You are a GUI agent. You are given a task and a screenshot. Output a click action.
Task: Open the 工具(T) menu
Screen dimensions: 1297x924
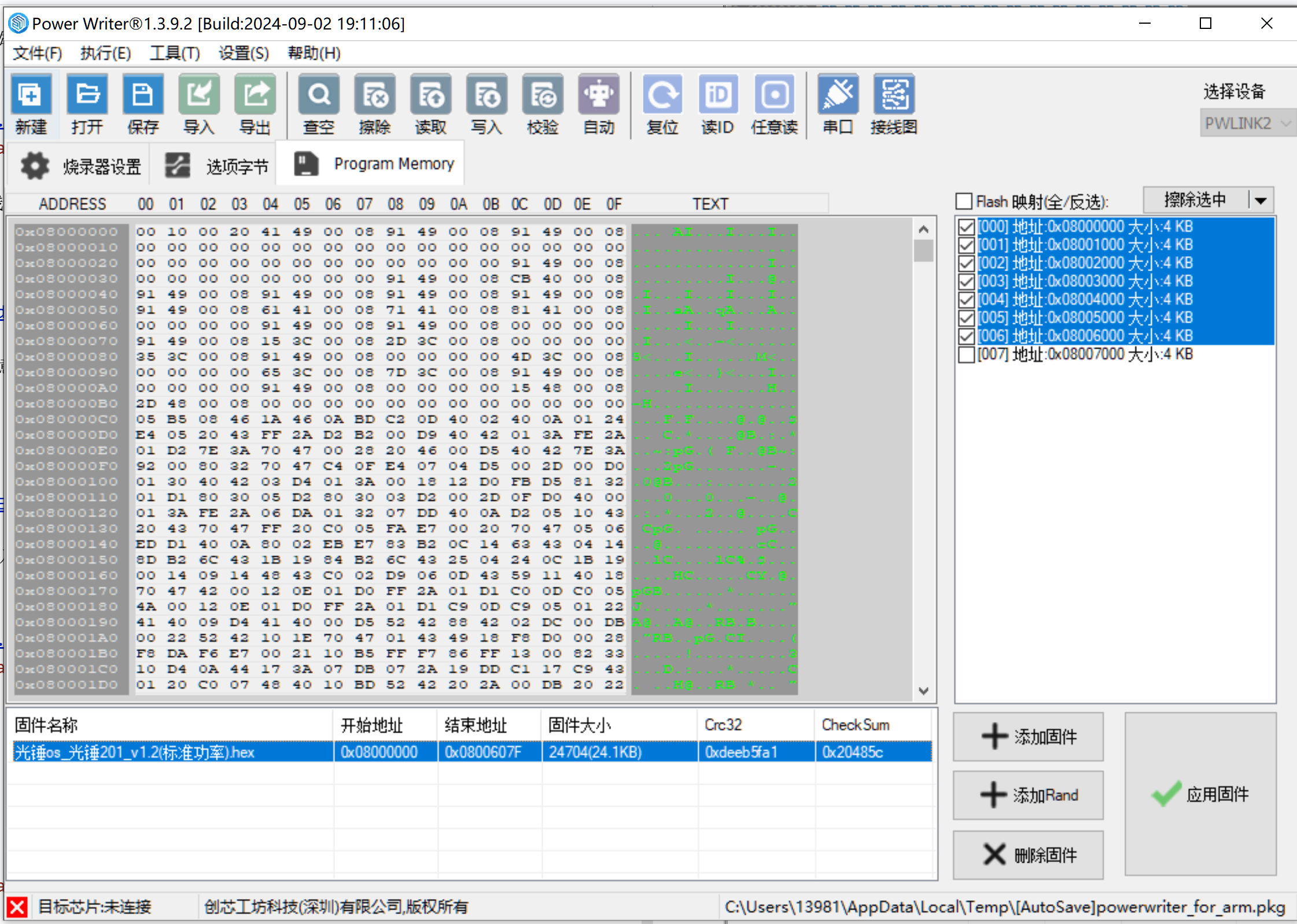coord(175,53)
